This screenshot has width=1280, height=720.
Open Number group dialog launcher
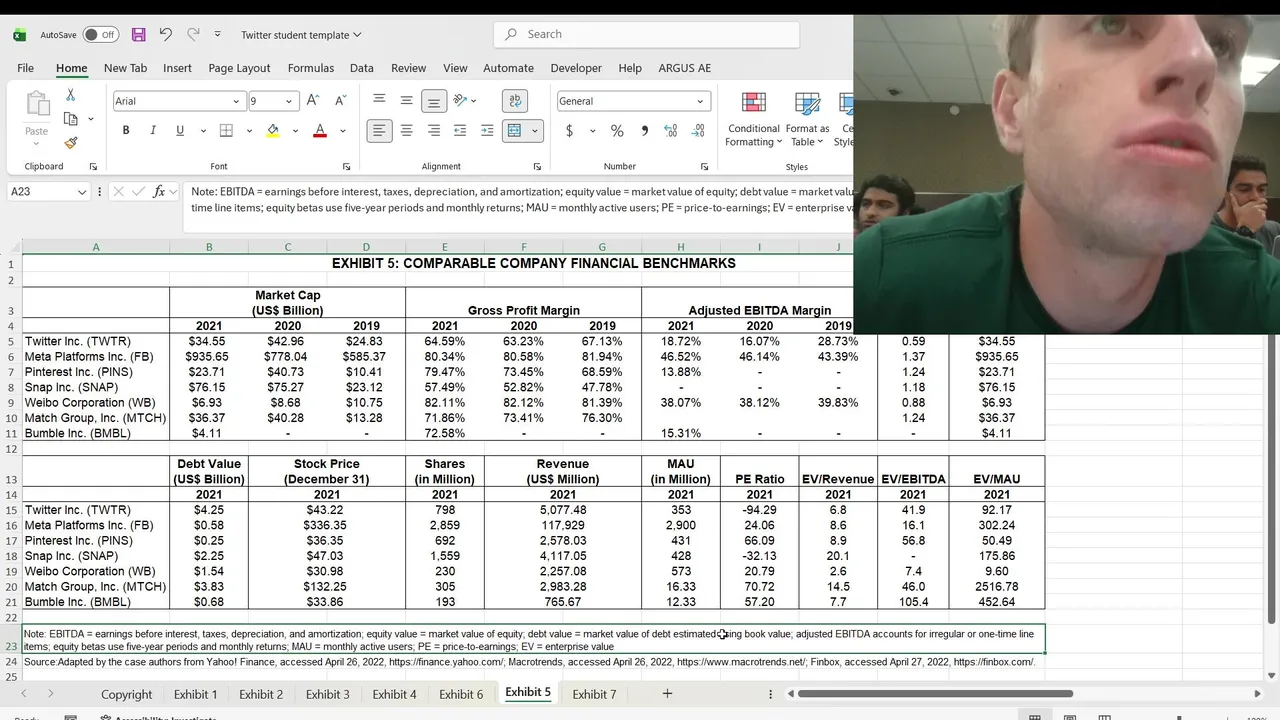(704, 167)
